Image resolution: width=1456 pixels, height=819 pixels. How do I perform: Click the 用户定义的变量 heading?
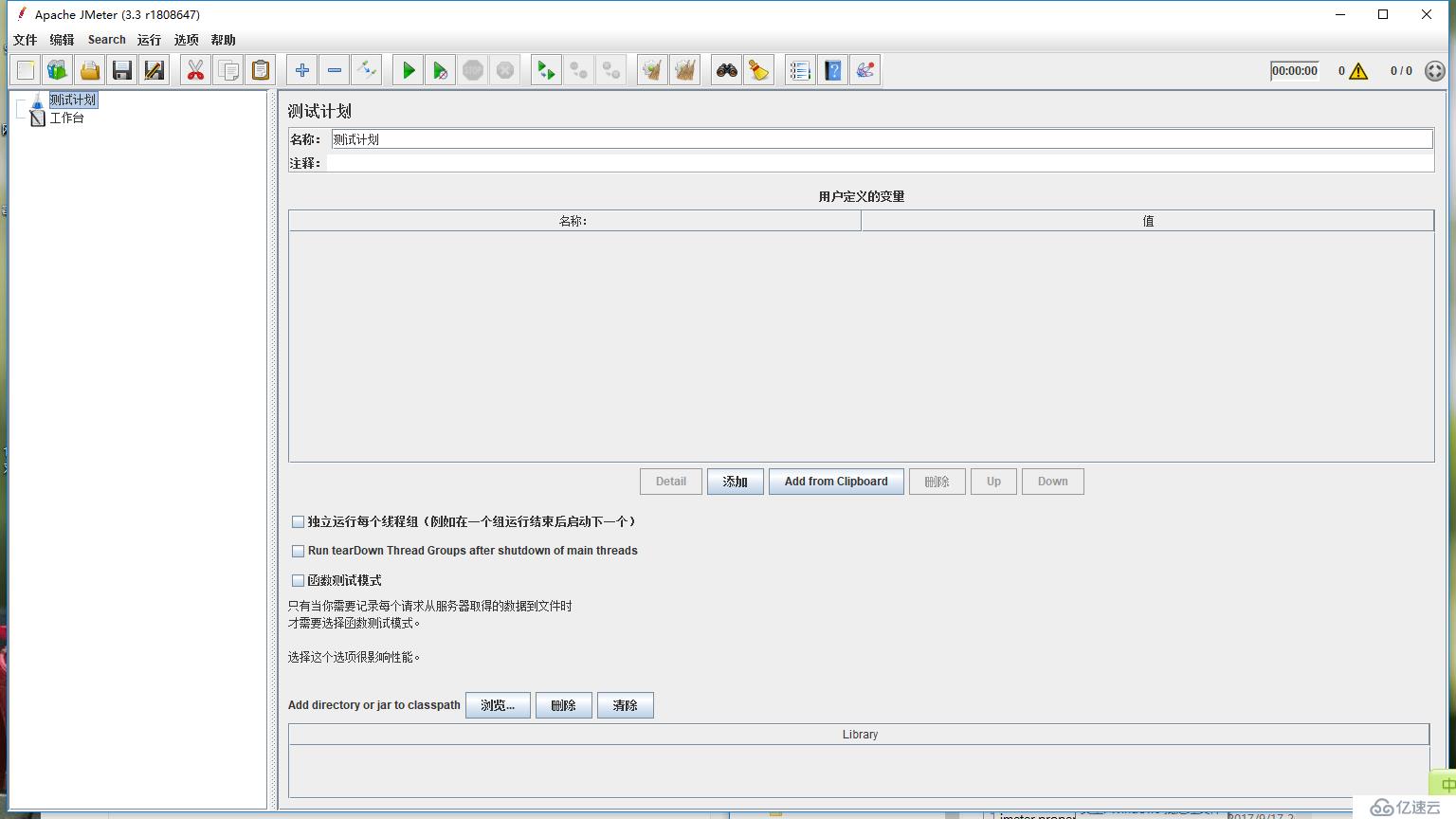pos(862,196)
